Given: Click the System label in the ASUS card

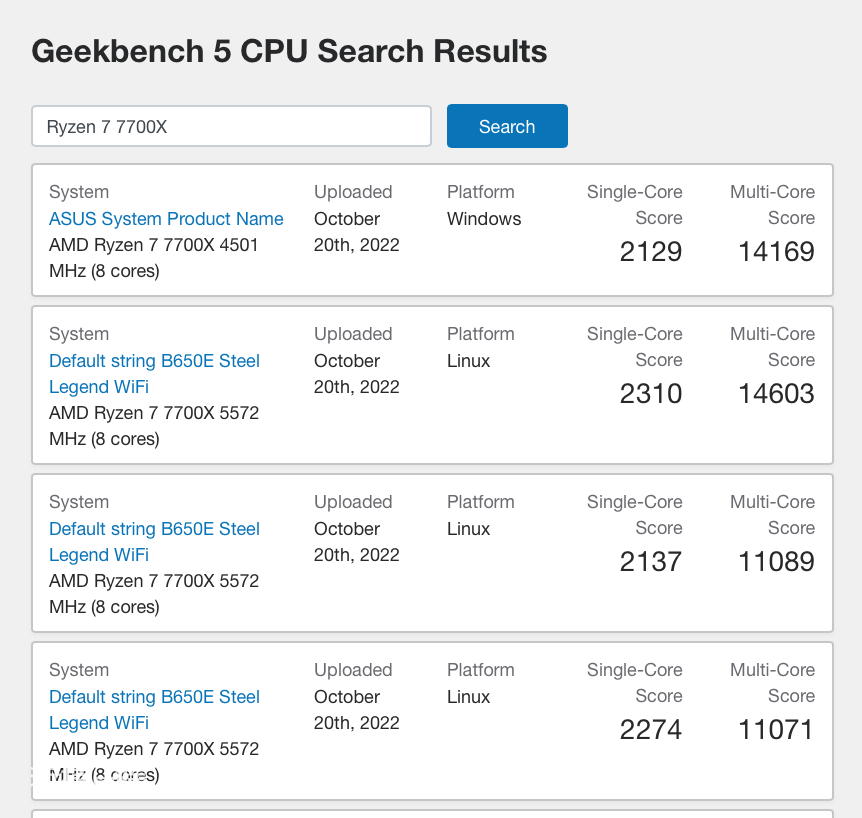Looking at the screenshot, I should click(79, 192).
